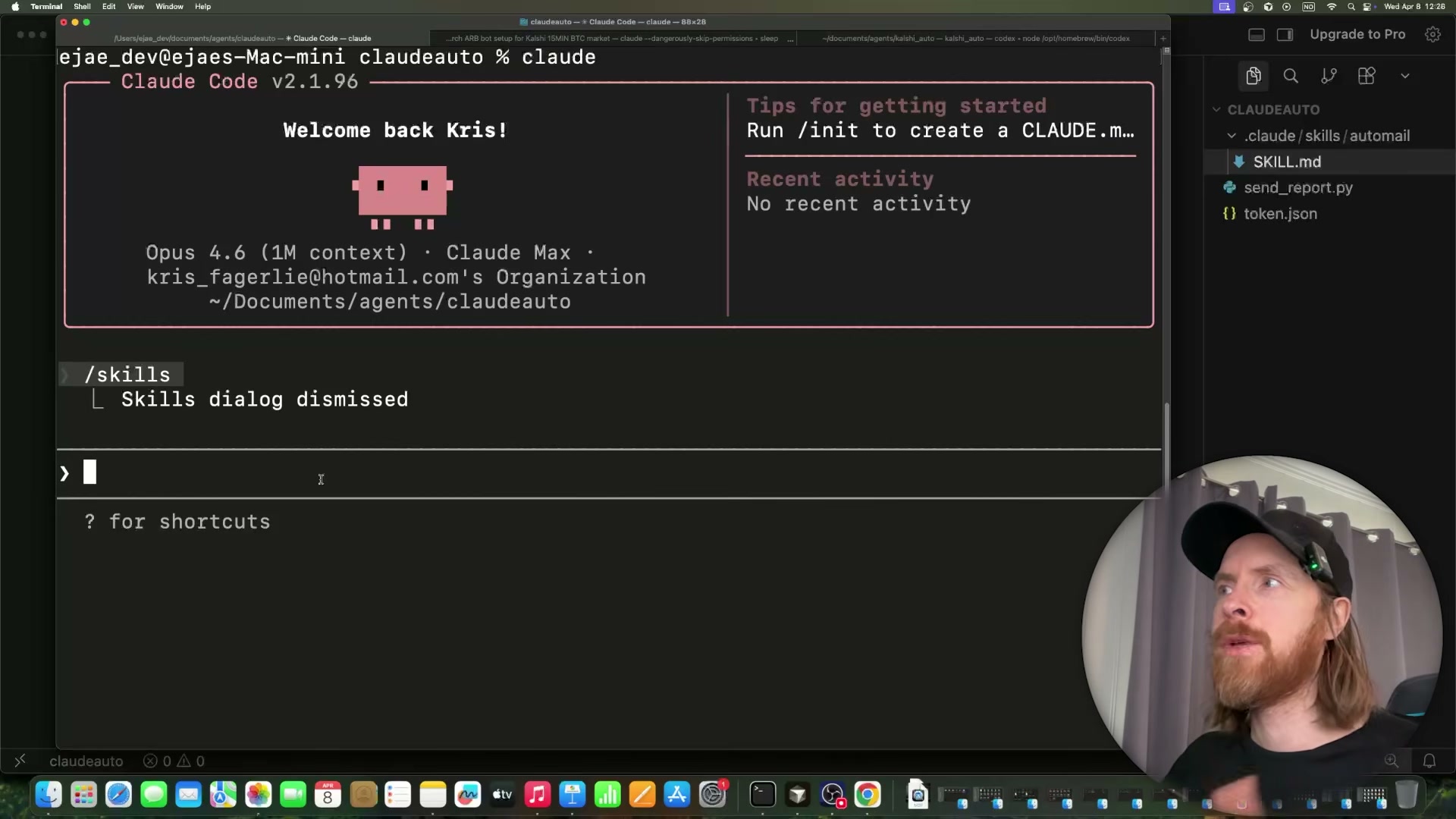Open App Store from the Dock
The height and width of the screenshot is (819, 1456).
[677, 795]
